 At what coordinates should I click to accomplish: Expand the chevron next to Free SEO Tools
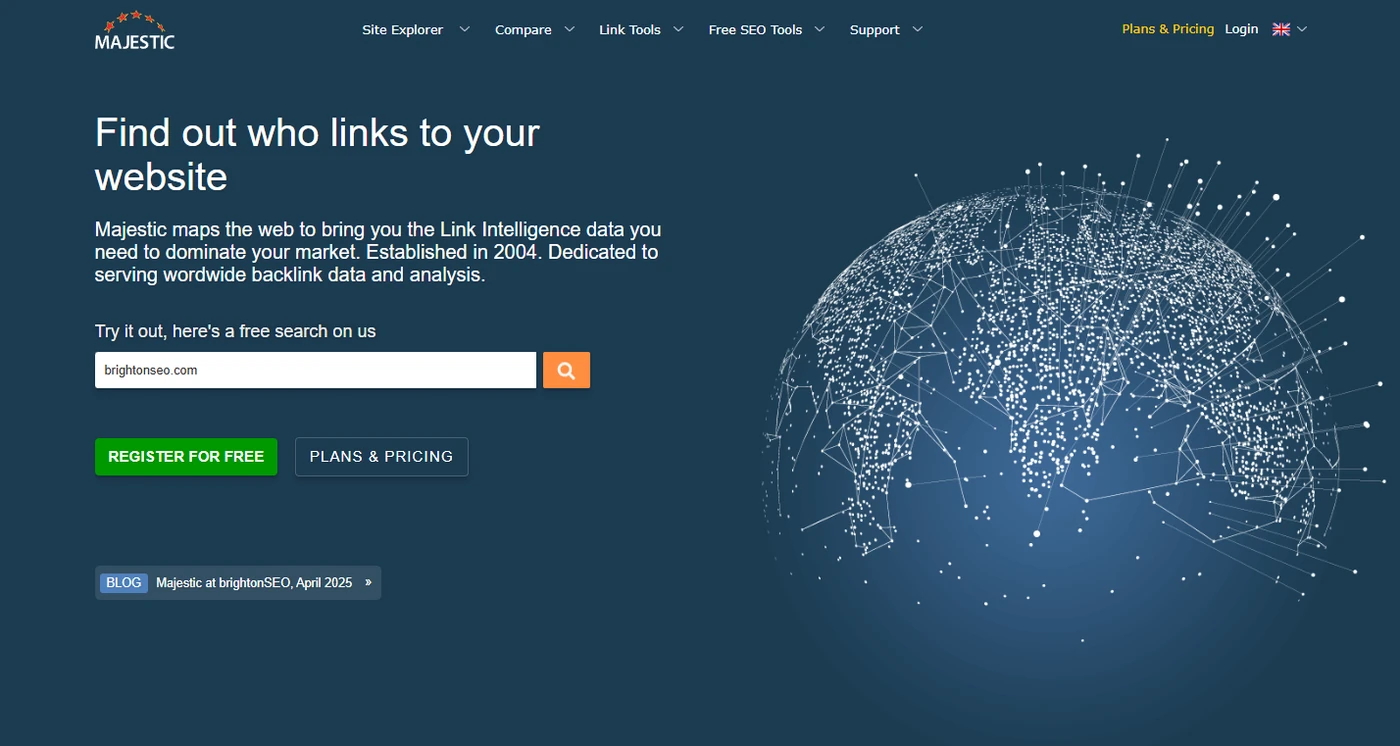(x=820, y=29)
